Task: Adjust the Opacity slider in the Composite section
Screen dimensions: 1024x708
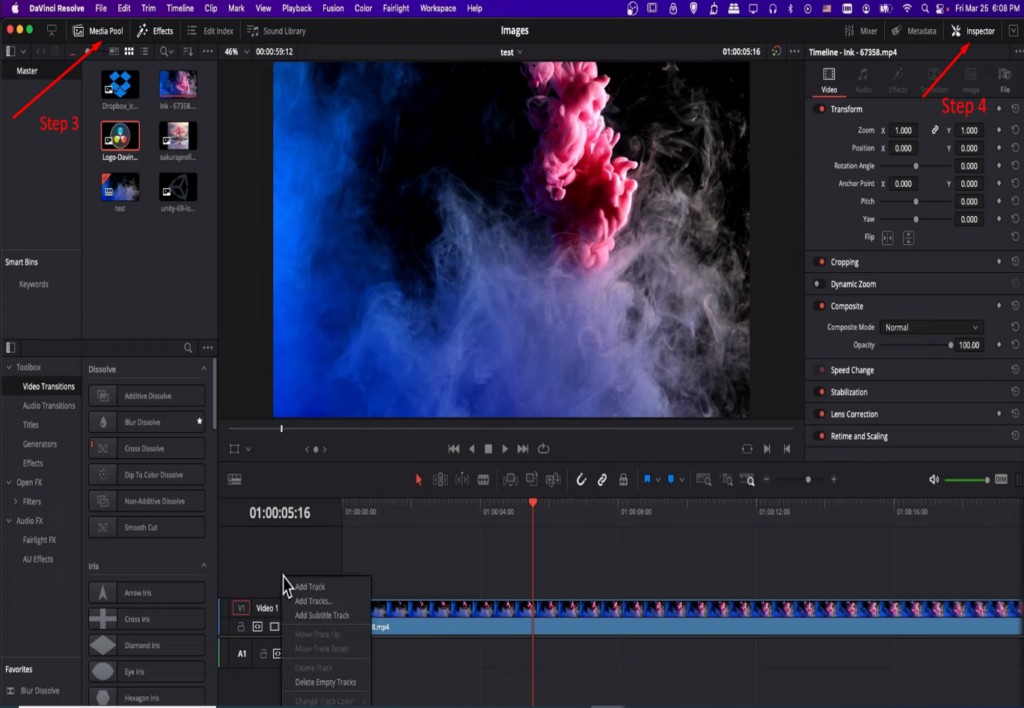Action: [x=950, y=344]
